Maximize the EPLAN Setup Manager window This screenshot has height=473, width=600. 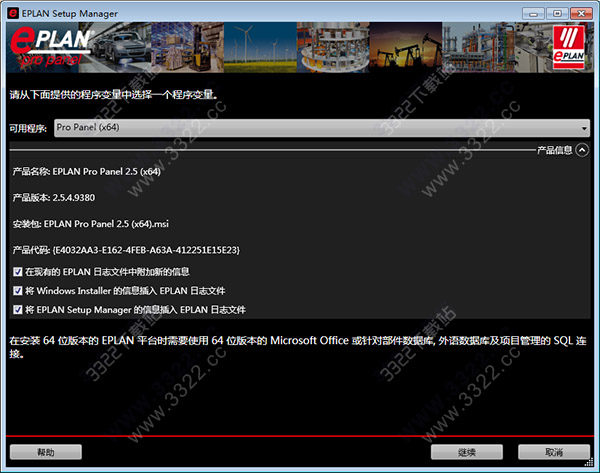[557, 14]
